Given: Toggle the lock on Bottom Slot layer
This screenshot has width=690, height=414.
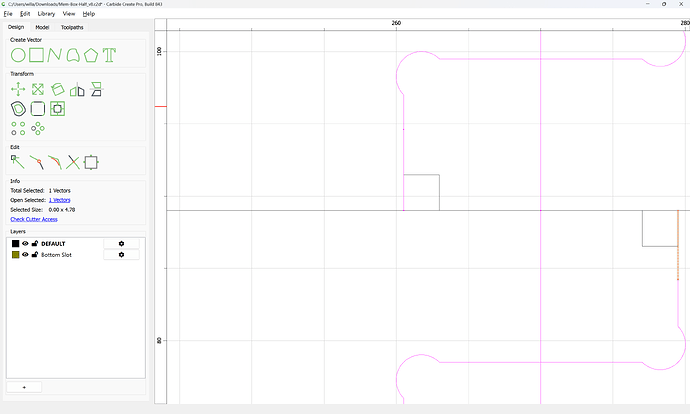Looking at the screenshot, I should point(35,255).
